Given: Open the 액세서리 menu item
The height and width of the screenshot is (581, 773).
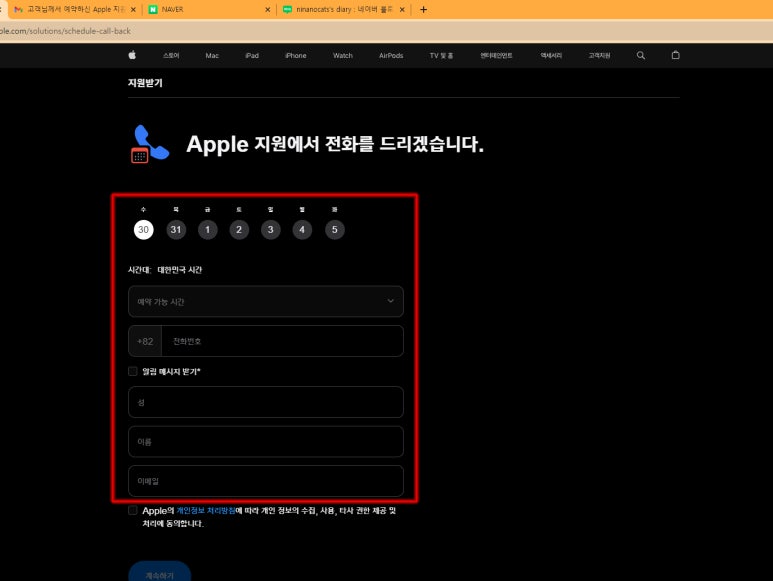Looking at the screenshot, I should [x=551, y=56].
